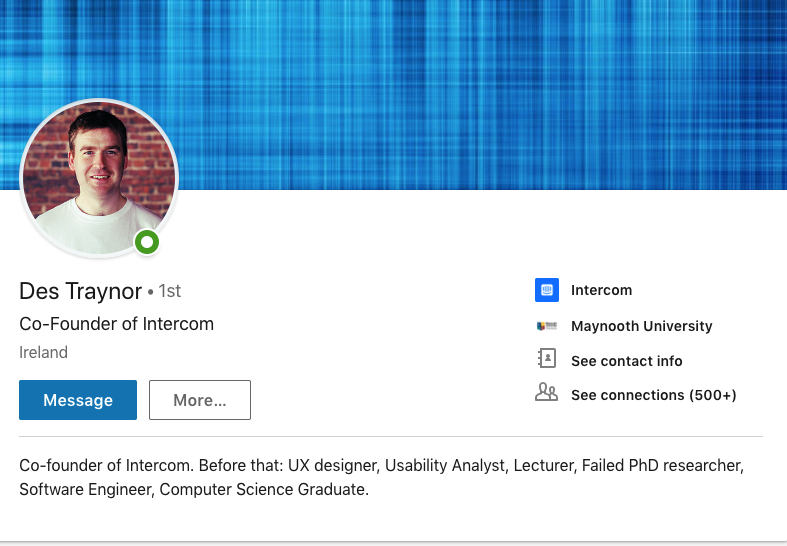Open the circular profile photo
Screen dimensions: 787x546
[x=99, y=178]
